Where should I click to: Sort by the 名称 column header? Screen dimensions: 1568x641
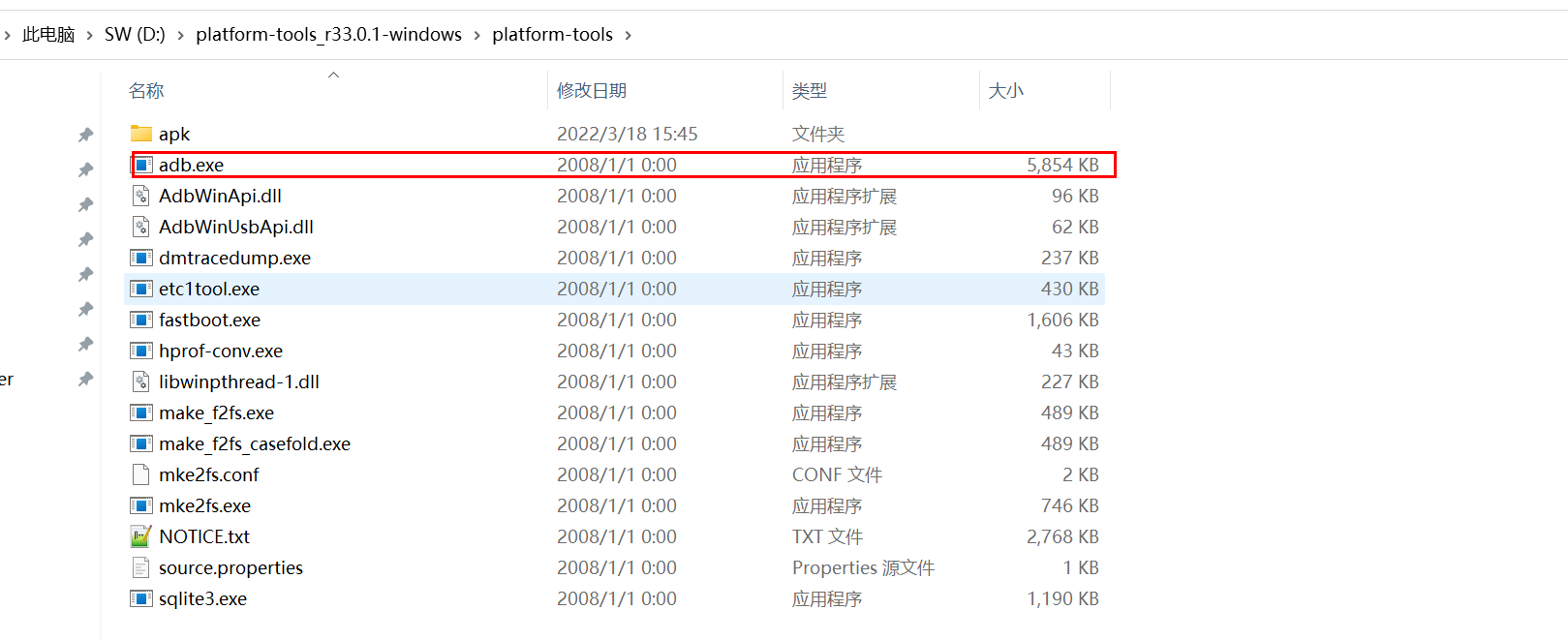point(146,90)
